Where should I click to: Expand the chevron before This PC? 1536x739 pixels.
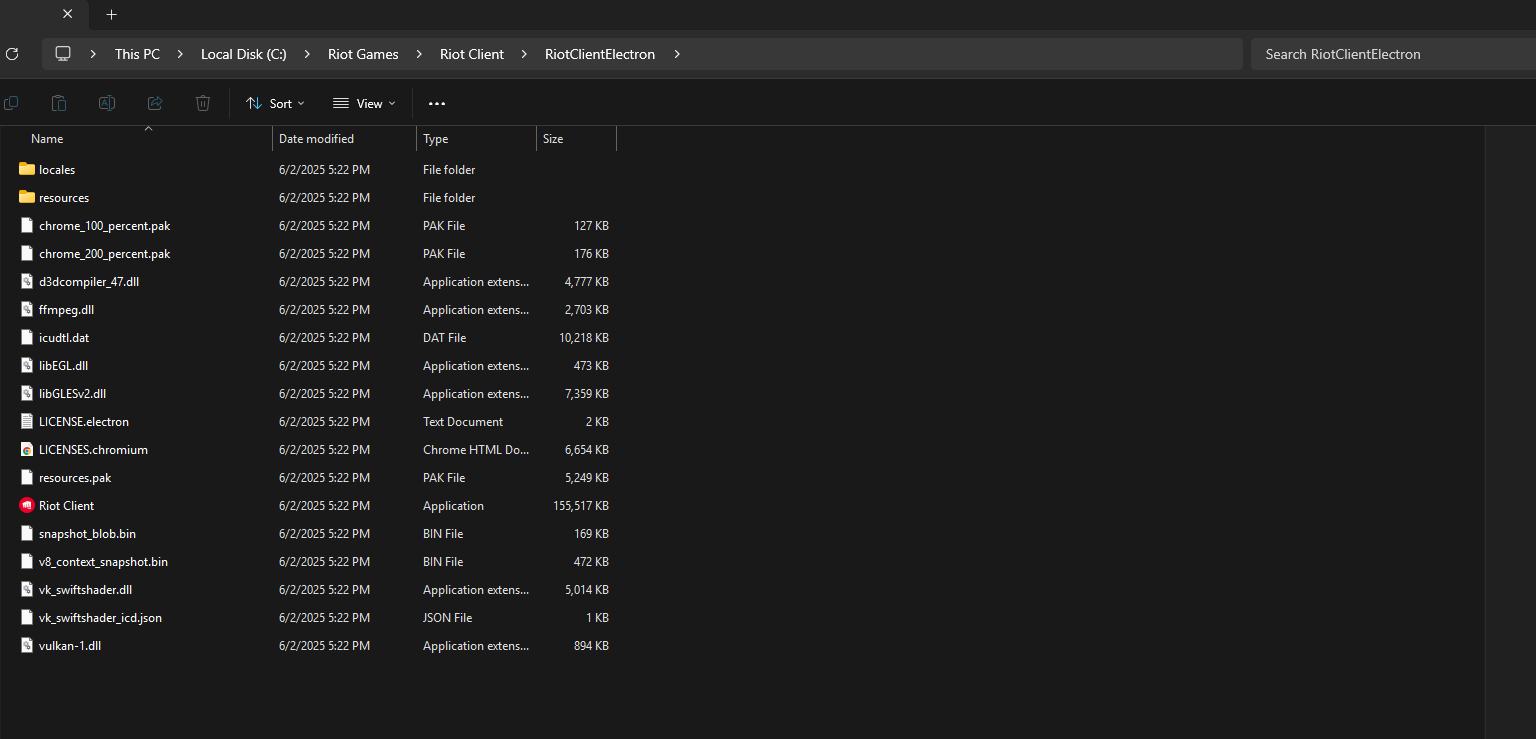[94, 54]
